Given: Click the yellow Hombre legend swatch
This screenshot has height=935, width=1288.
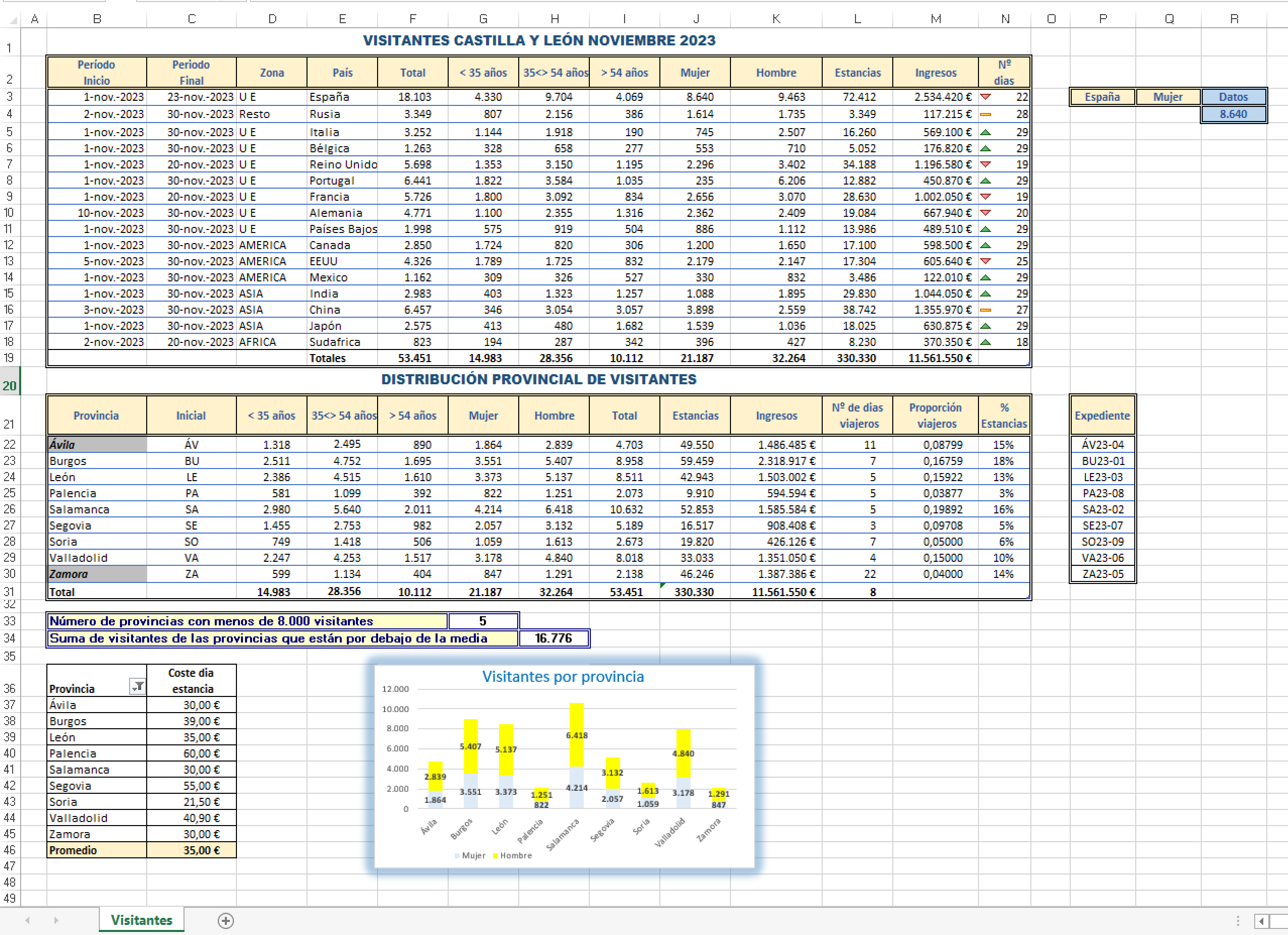Looking at the screenshot, I should point(495,855).
